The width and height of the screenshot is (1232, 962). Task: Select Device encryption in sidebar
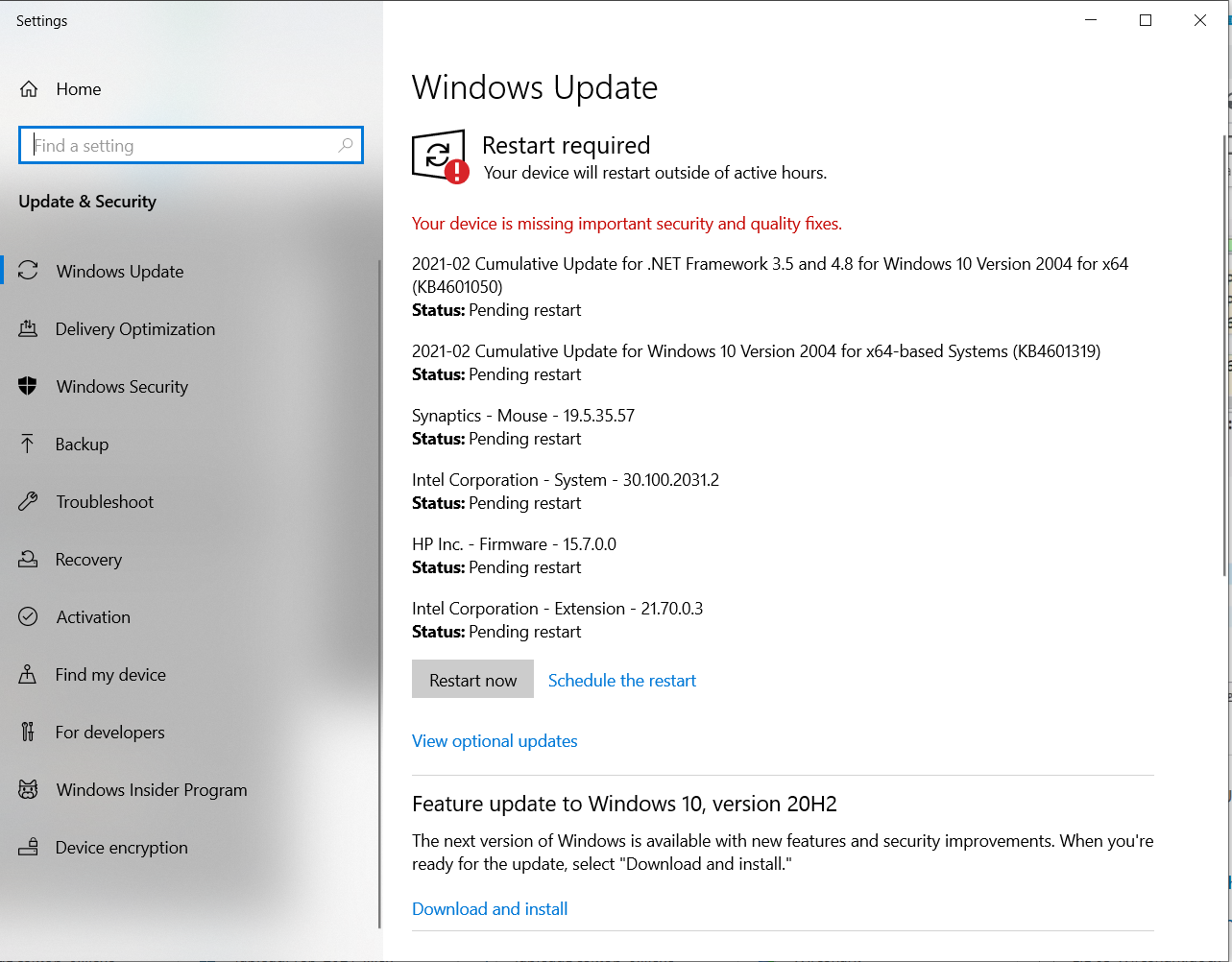pos(190,847)
